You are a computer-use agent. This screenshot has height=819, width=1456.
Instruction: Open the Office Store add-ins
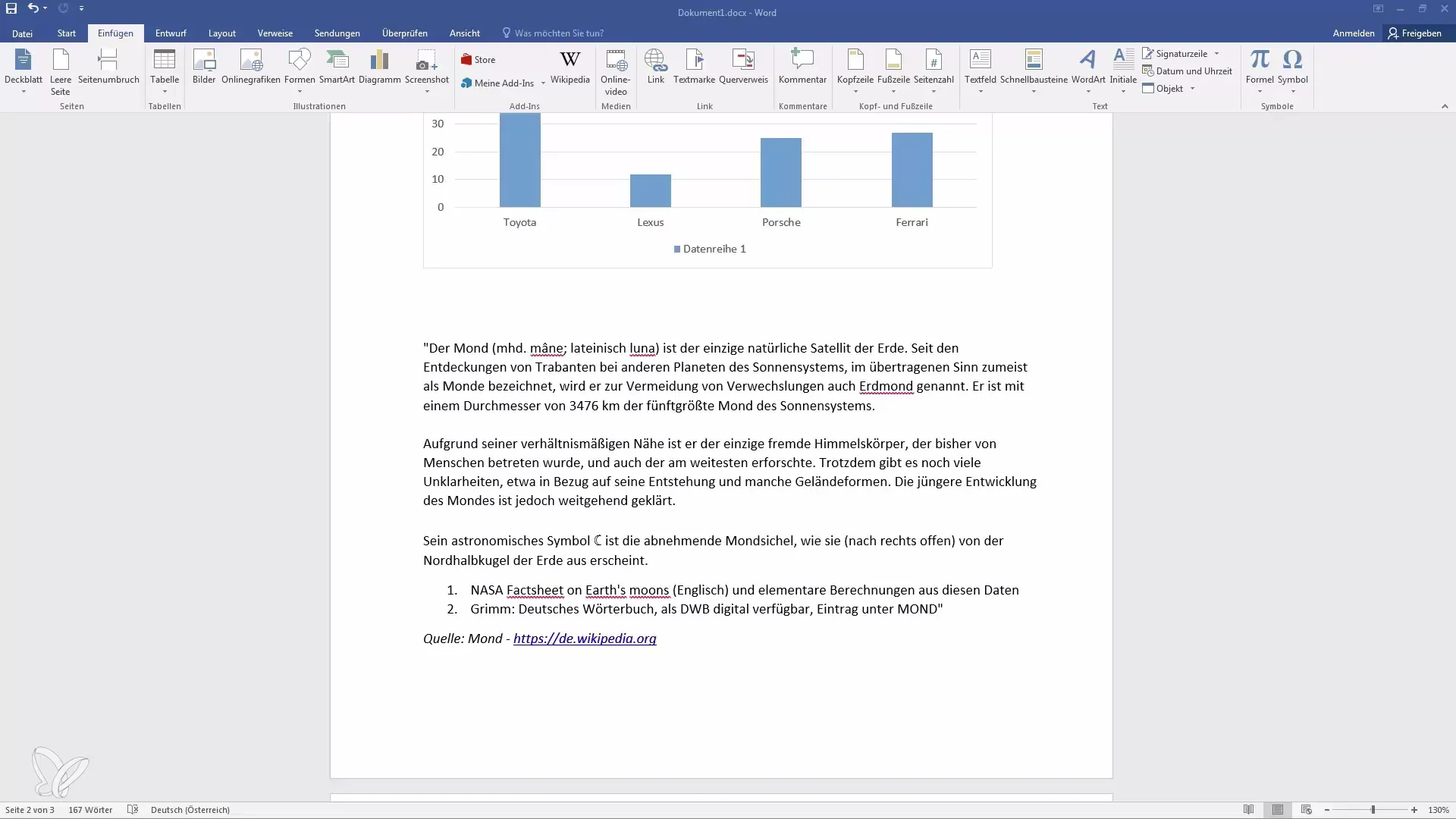coord(479,60)
